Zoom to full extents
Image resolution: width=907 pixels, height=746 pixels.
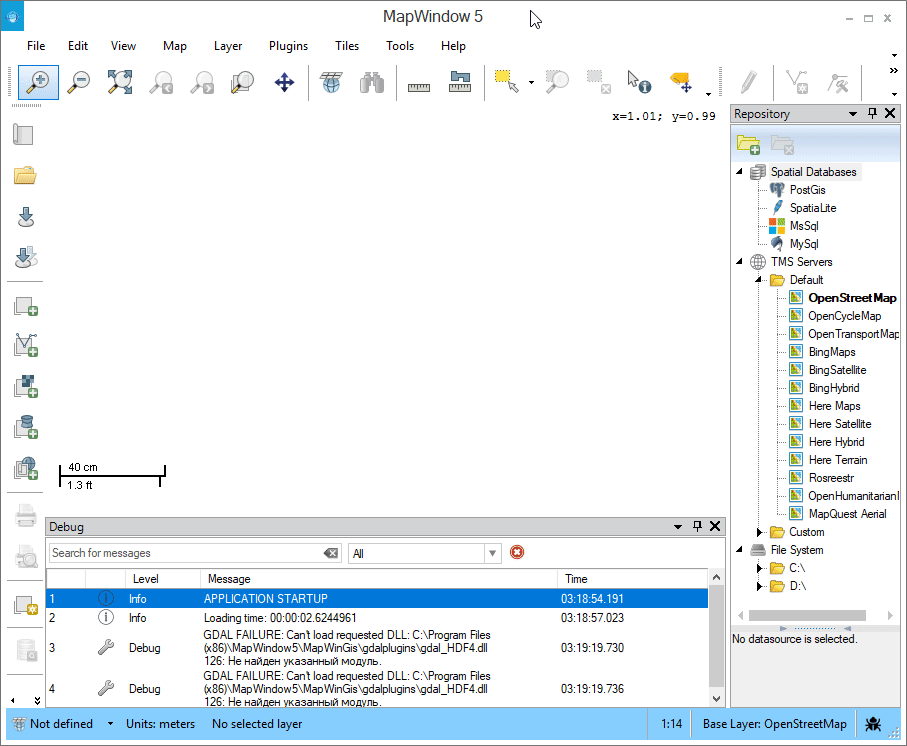coord(120,83)
